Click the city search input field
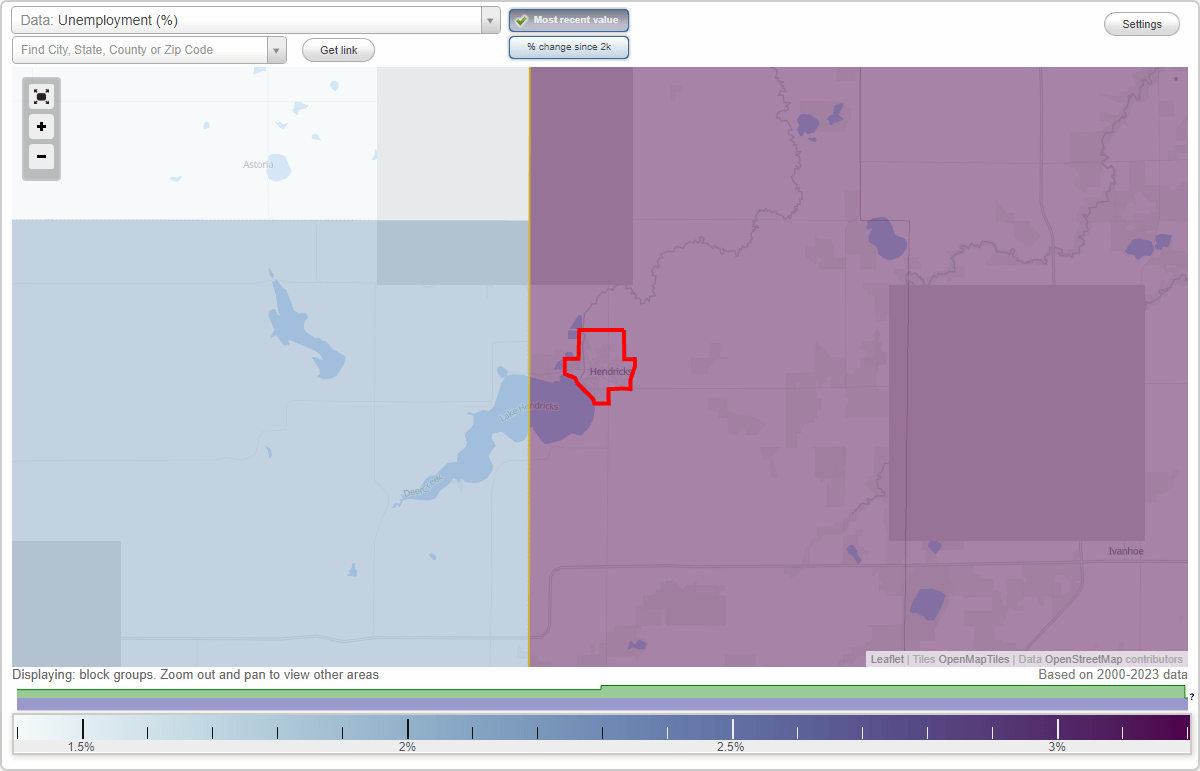The height and width of the screenshot is (771, 1200). click(x=140, y=49)
